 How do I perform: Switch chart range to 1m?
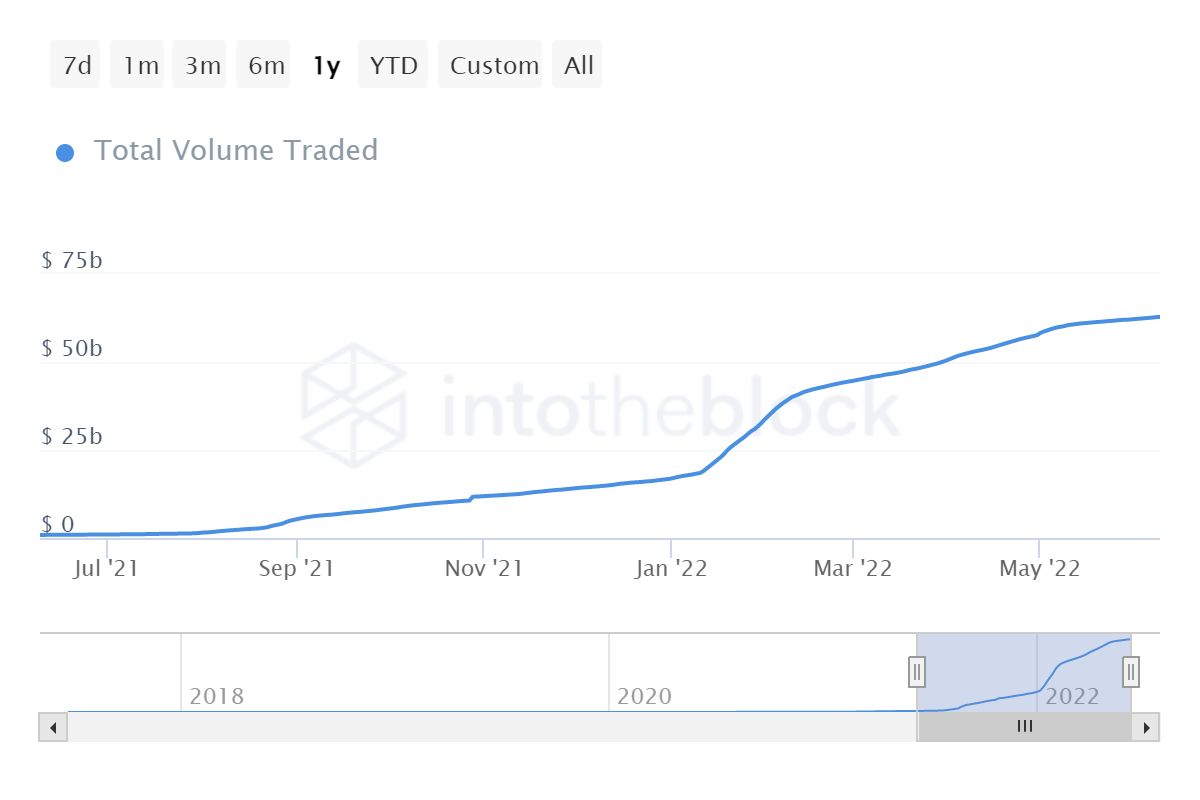pyautogui.click(x=140, y=66)
